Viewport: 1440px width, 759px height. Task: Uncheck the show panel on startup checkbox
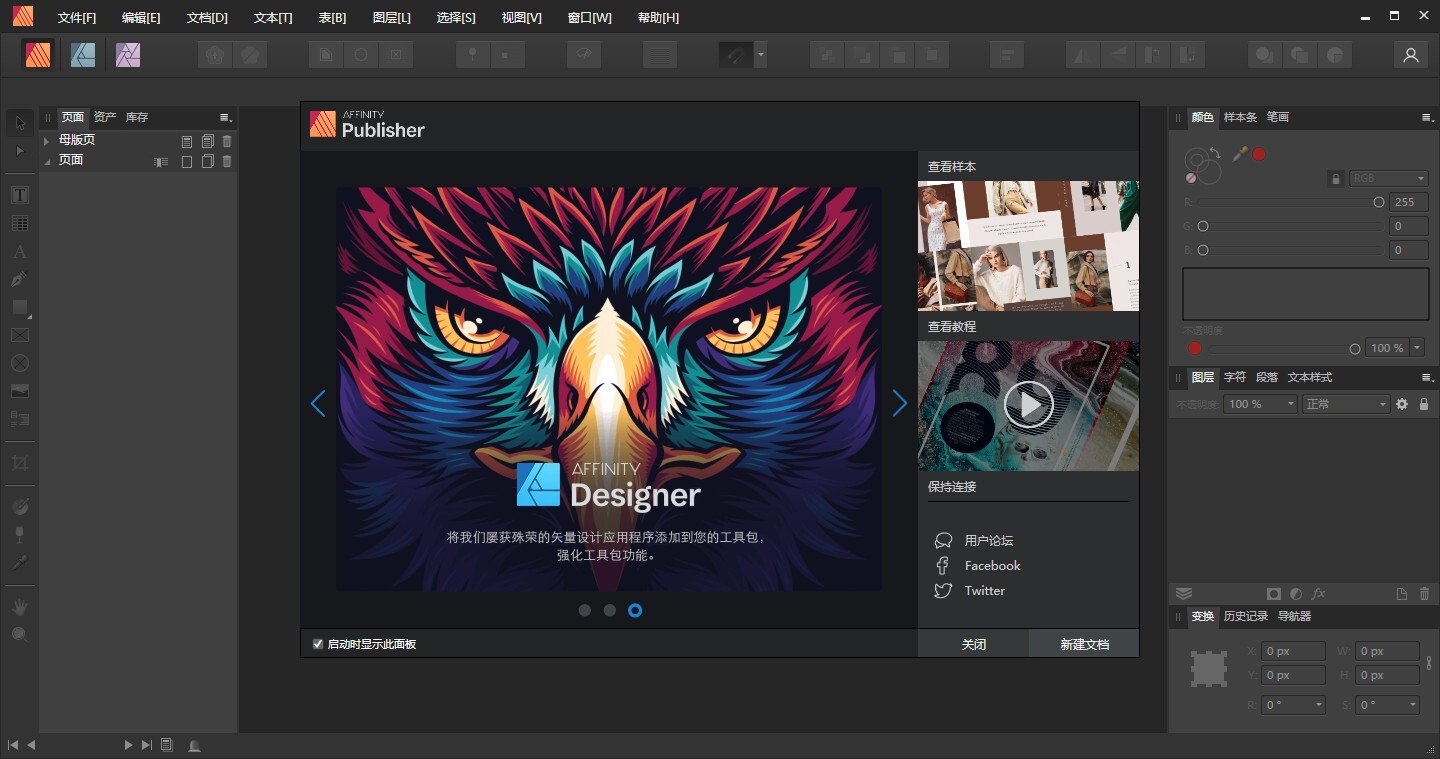click(x=318, y=644)
